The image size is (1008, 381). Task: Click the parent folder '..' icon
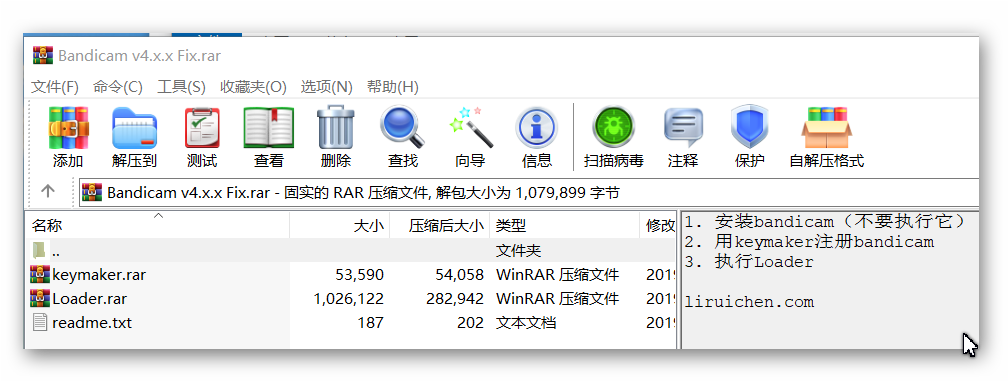pyautogui.click(x=39, y=251)
